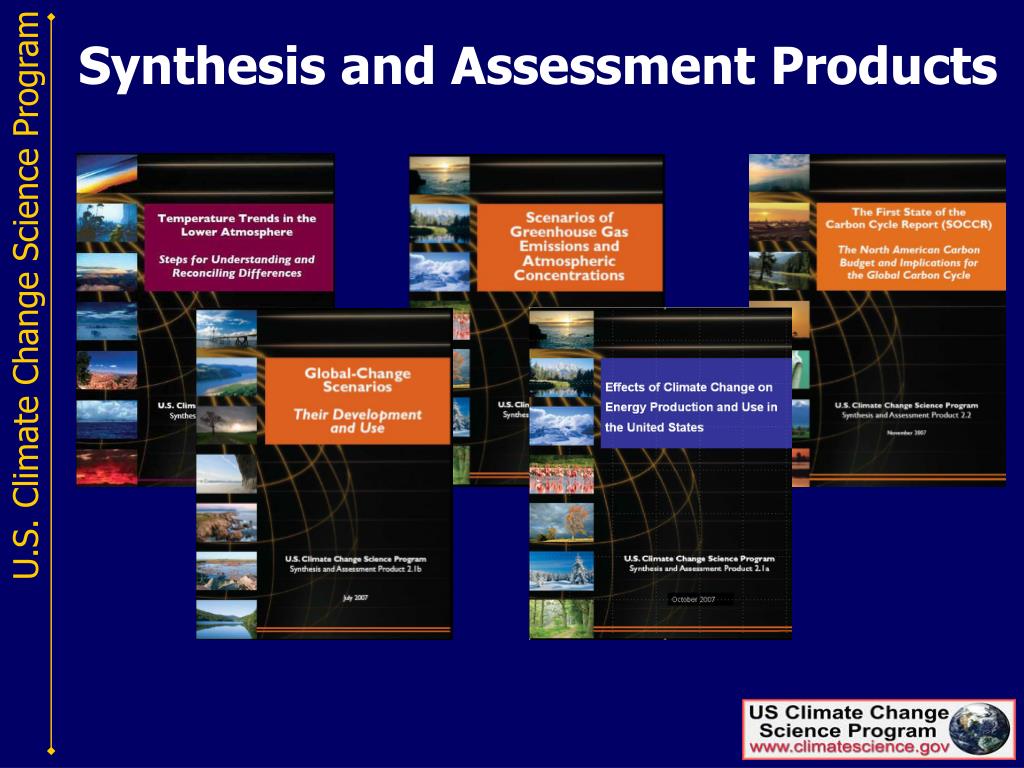Screen dimensions: 1024x768
Task: Select the Effects of Climate Change on Energy Production title box
Action: tap(696, 403)
